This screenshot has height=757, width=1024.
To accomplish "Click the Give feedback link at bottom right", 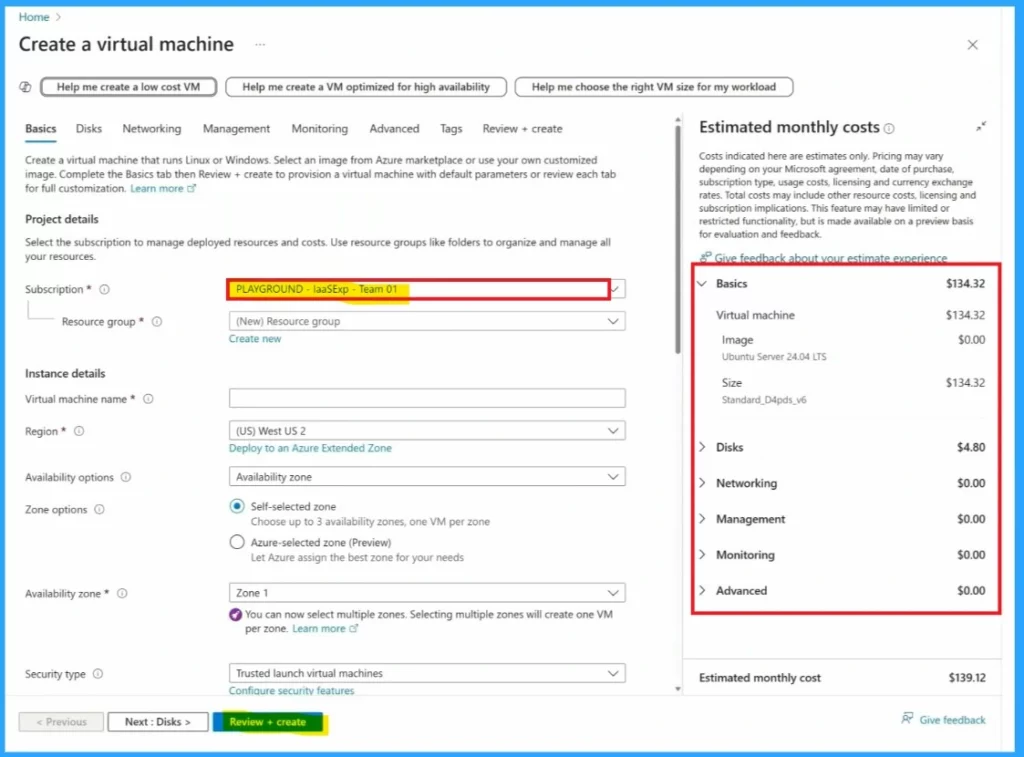I will tap(952, 720).
